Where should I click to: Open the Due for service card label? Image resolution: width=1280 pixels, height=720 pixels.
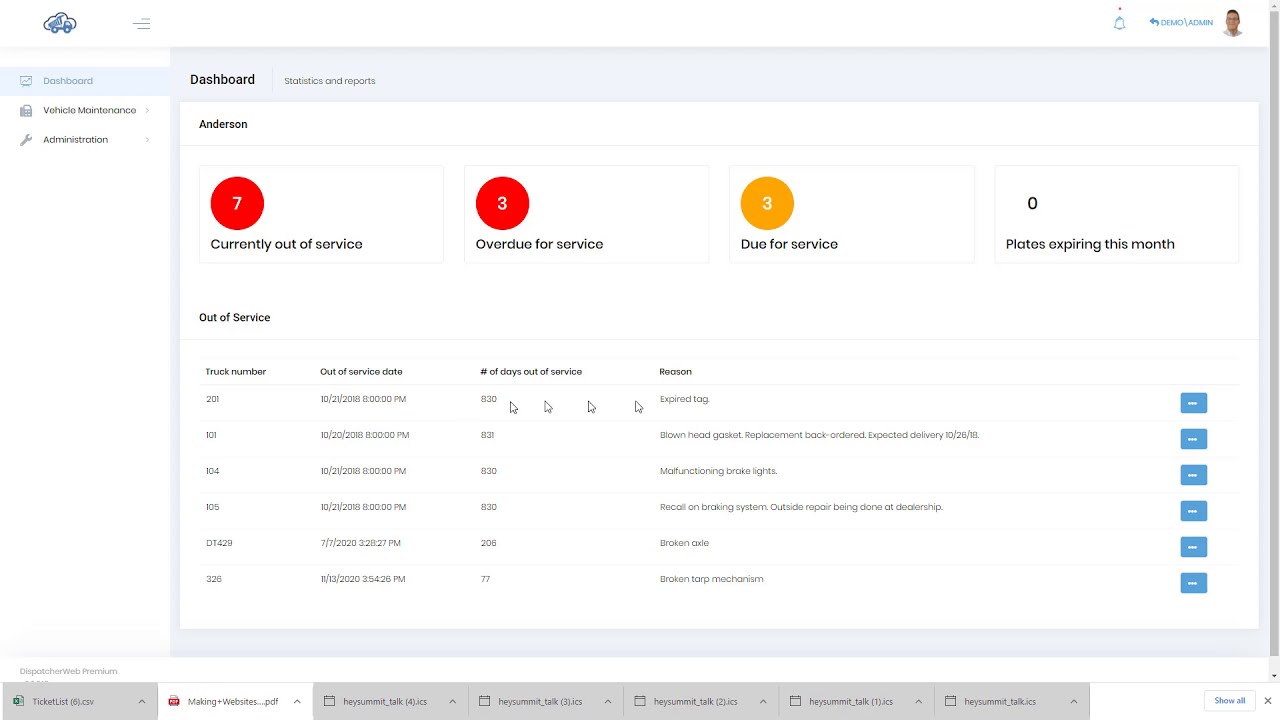pos(789,244)
